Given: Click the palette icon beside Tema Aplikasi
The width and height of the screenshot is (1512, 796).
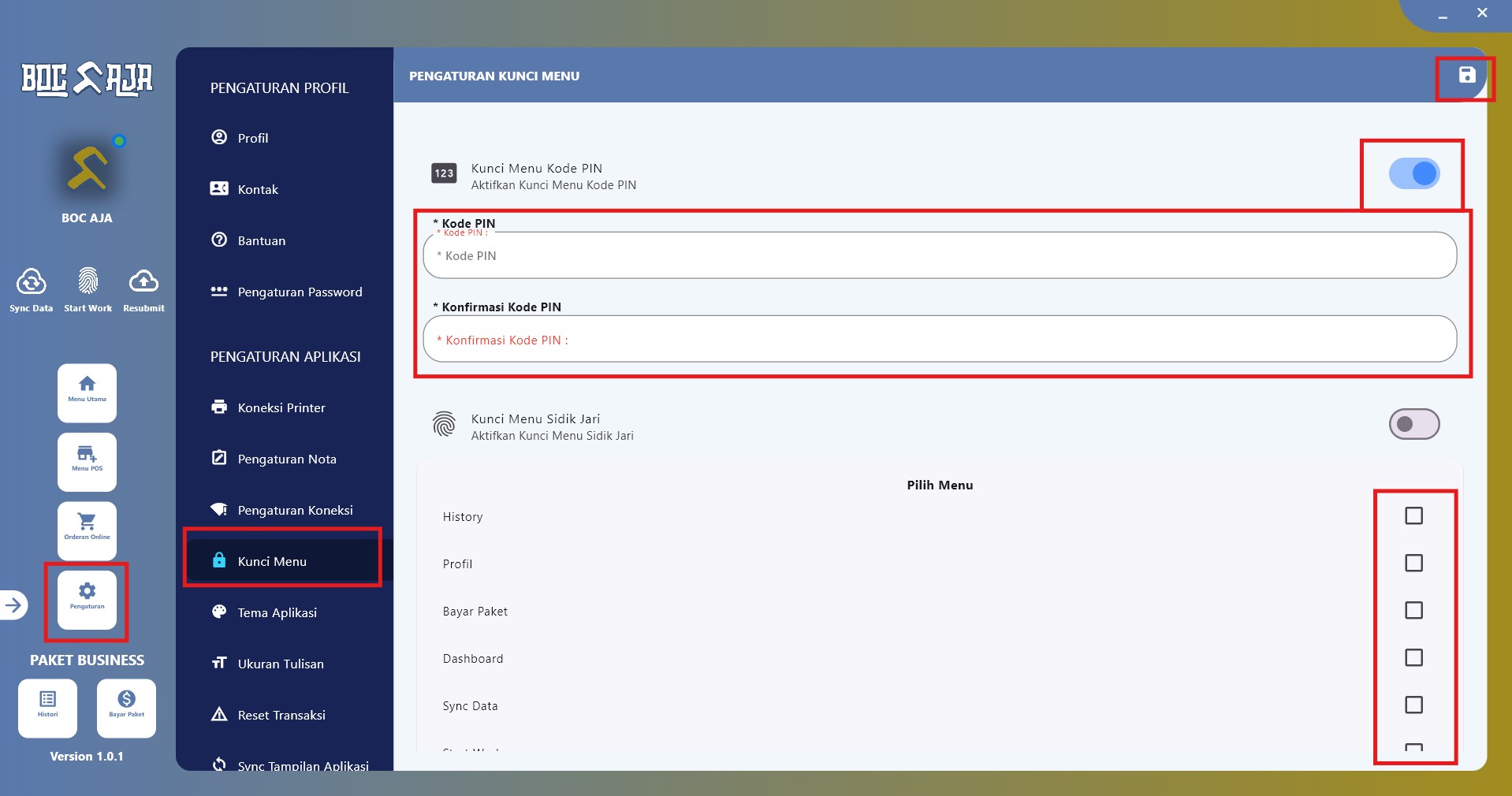Looking at the screenshot, I should coord(219,612).
